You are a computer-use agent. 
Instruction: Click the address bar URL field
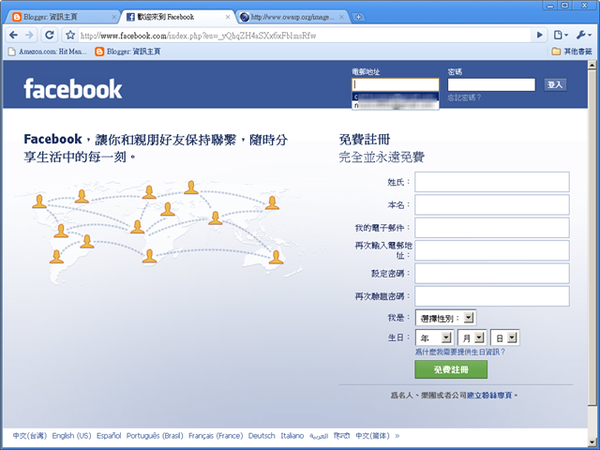coord(304,36)
